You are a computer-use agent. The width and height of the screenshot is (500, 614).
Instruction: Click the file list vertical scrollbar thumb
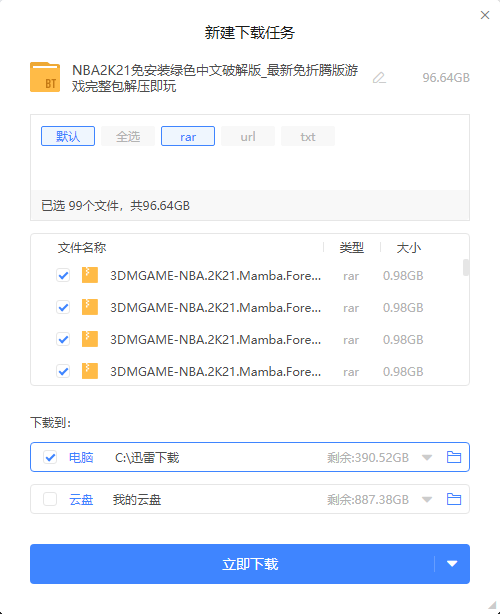click(x=466, y=267)
